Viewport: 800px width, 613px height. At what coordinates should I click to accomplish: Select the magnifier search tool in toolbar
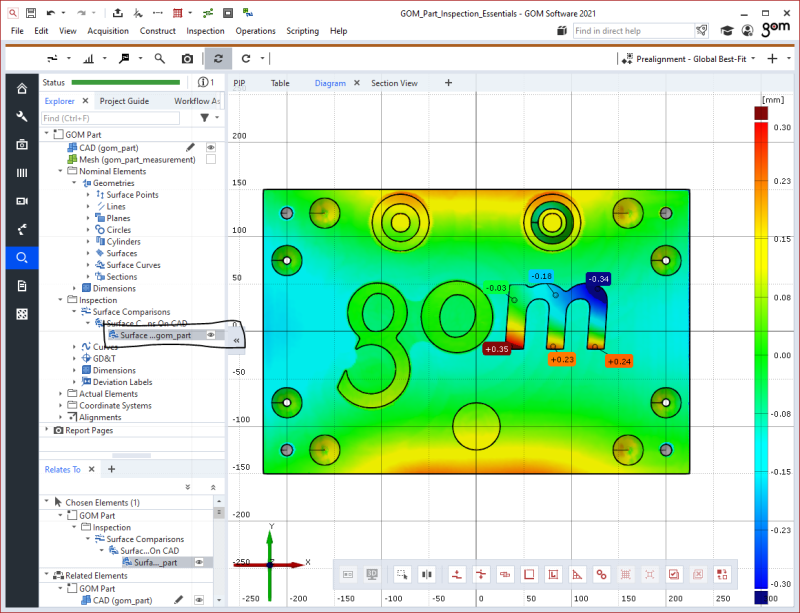160,59
